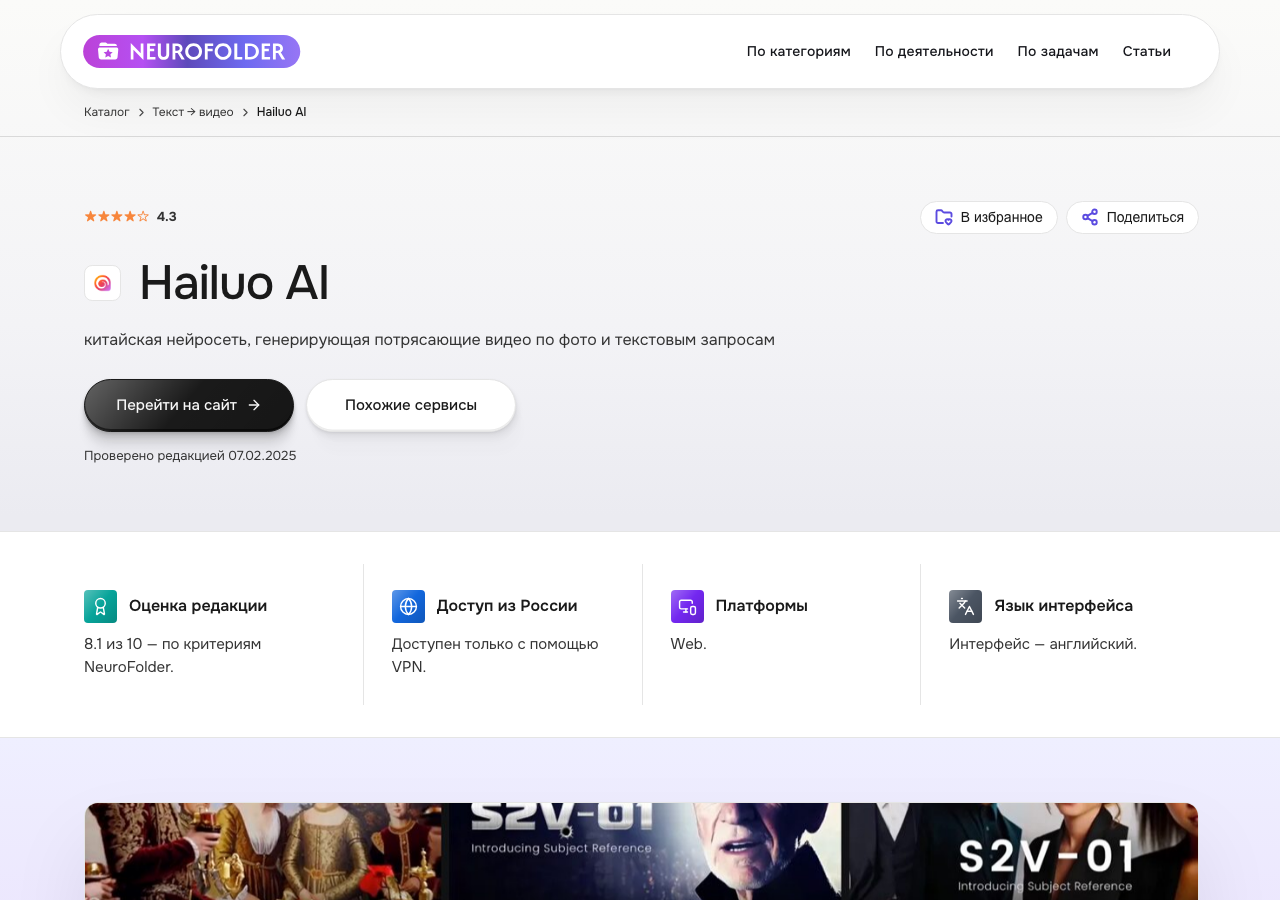Select the 4.3 rating value
This screenshot has height=900, width=1280.
(167, 216)
